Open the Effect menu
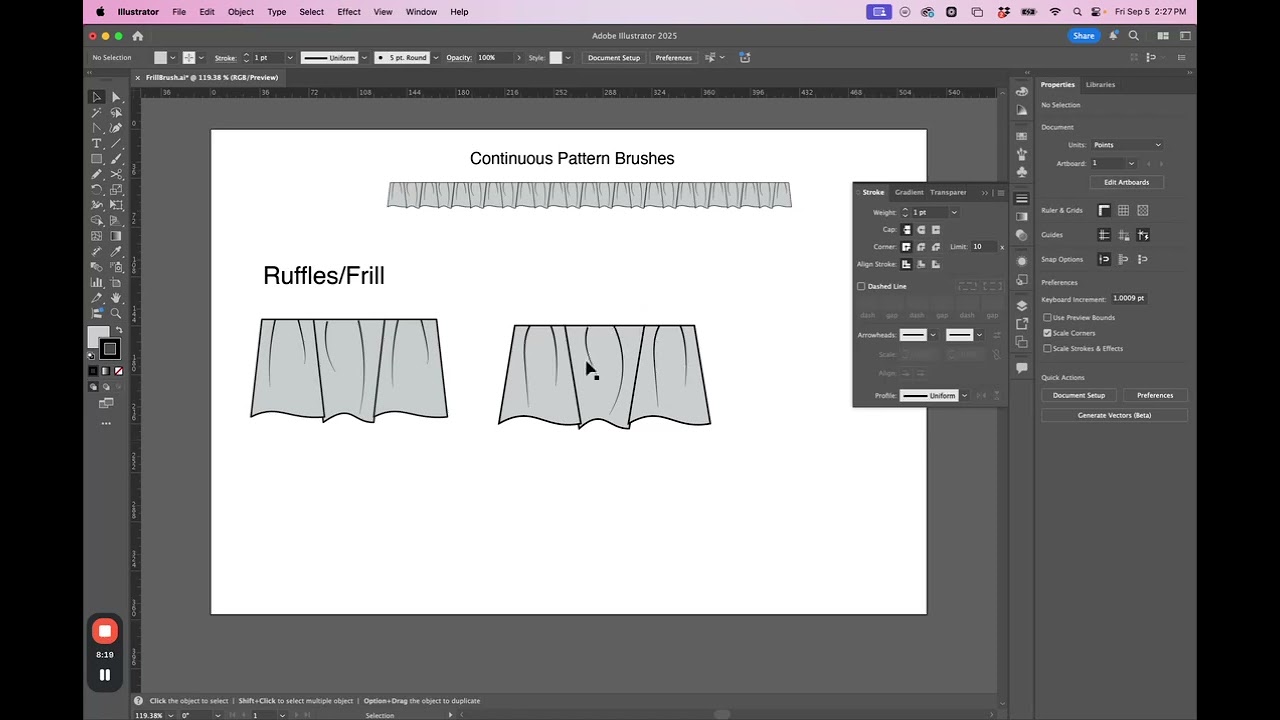The height and width of the screenshot is (720, 1280). 349,12
